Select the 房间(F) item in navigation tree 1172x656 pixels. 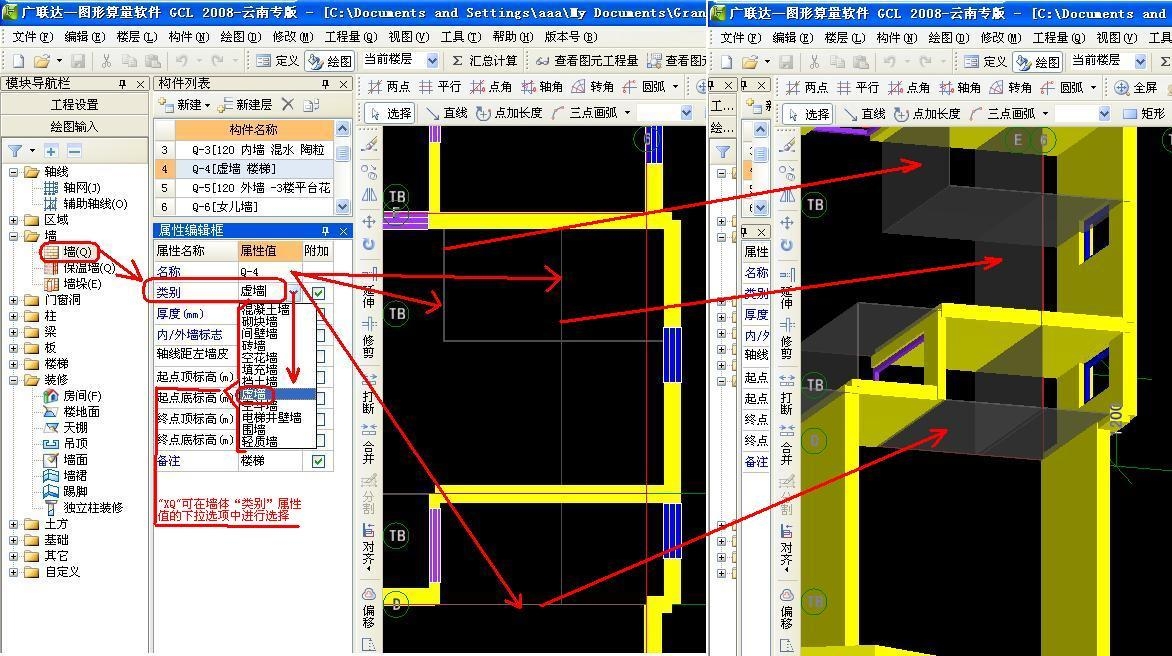pos(81,396)
